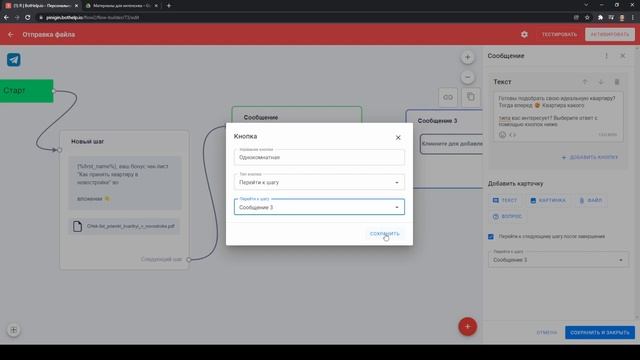Click СОХРАНИТЬ in the Кнопка dialog
Image resolution: width=640 pixels, height=360 pixels.
coord(384,233)
